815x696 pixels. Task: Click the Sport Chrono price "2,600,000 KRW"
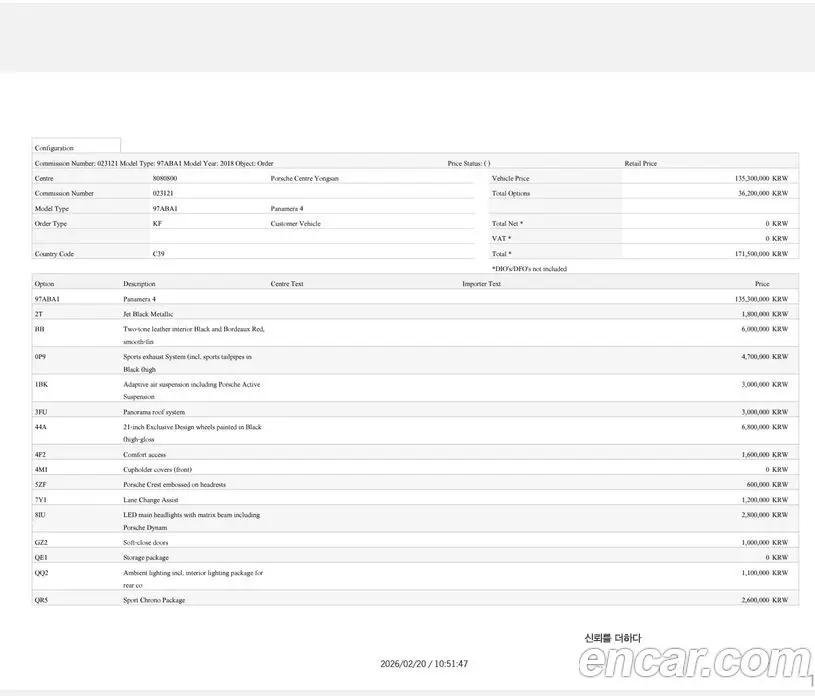(765, 600)
